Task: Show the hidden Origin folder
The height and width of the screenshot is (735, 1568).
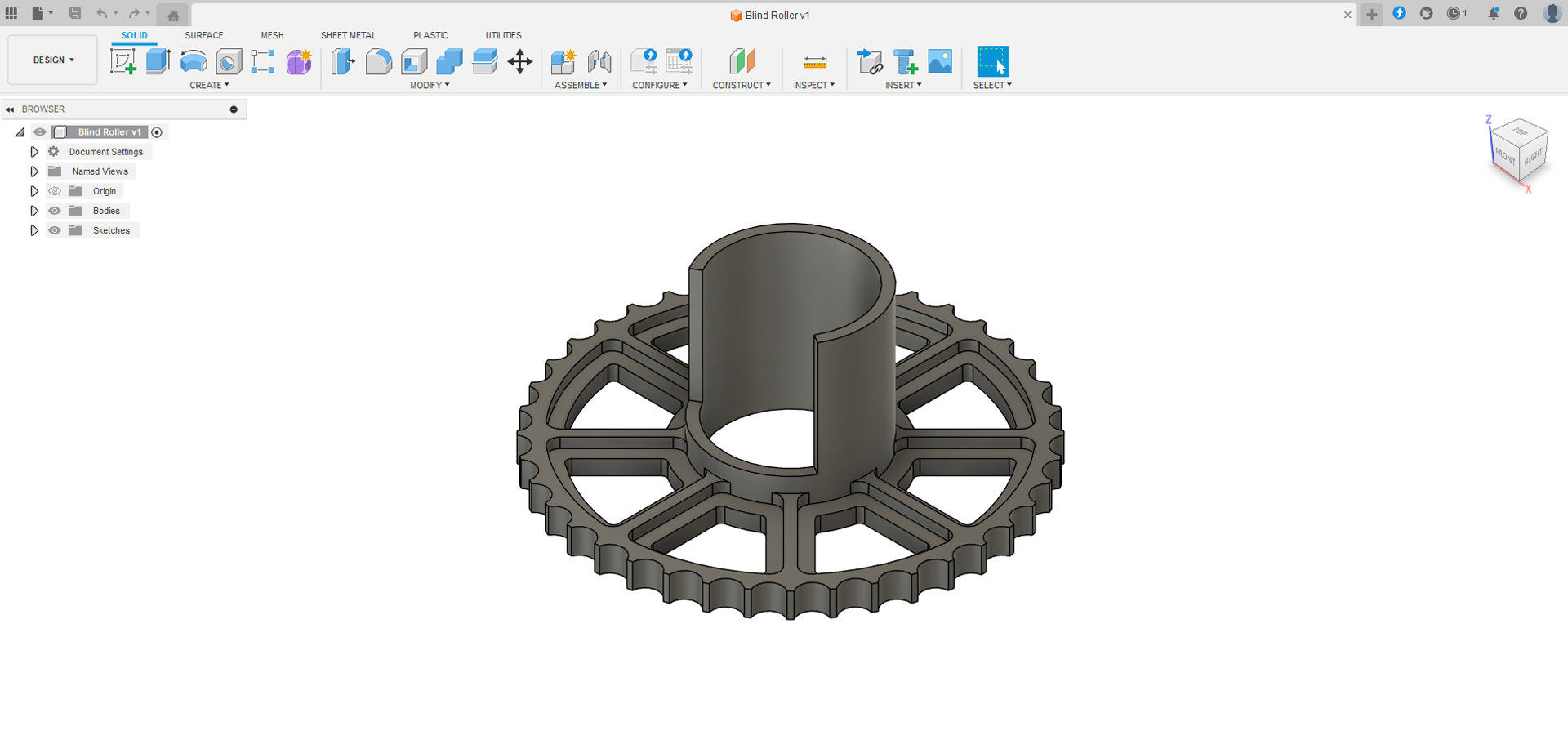Action: pos(55,191)
